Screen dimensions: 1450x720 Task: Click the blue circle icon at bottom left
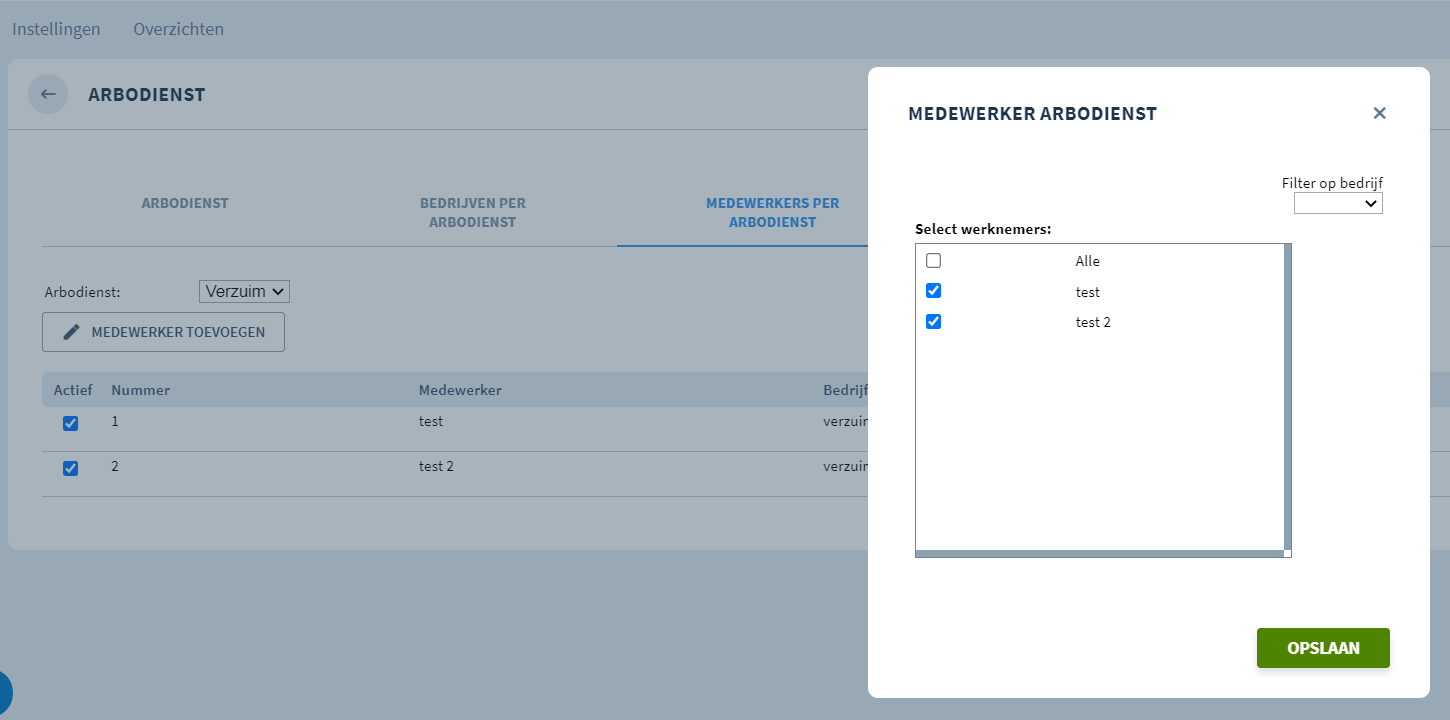tap(3, 692)
